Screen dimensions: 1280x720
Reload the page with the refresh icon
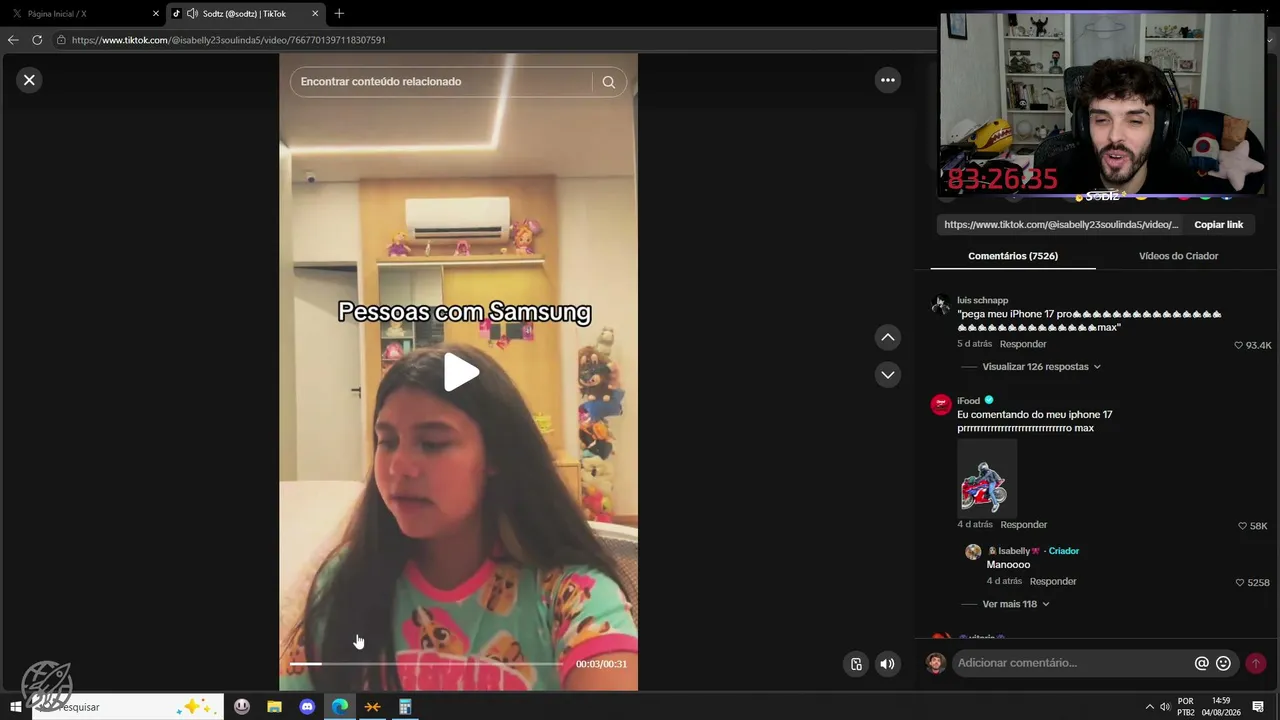37,40
